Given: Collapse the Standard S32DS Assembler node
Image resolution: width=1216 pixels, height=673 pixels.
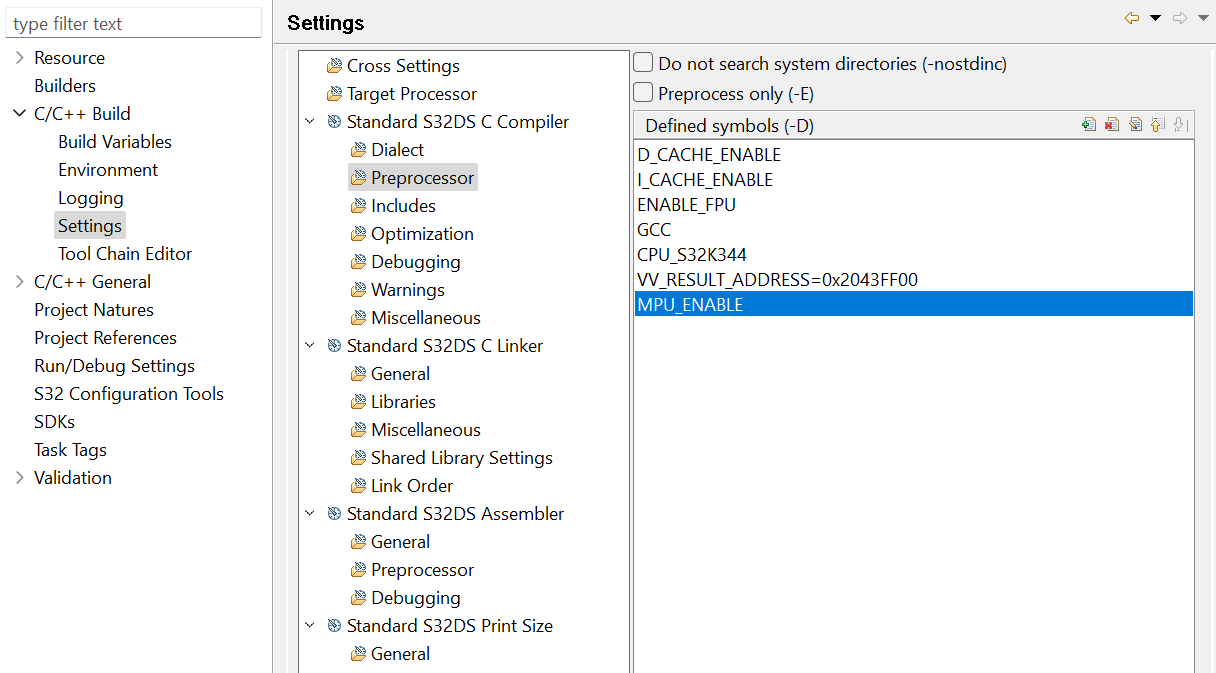Looking at the screenshot, I should coord(310,514).
